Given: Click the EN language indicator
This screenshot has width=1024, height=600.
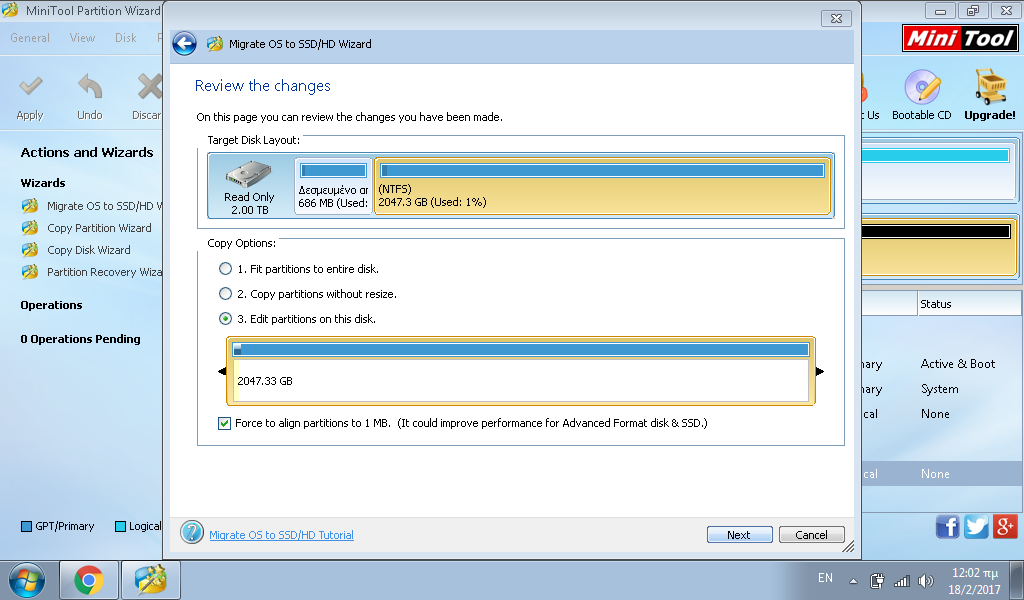Looking at the screenshot, I should pyautogui.click(x=825, y=578).
